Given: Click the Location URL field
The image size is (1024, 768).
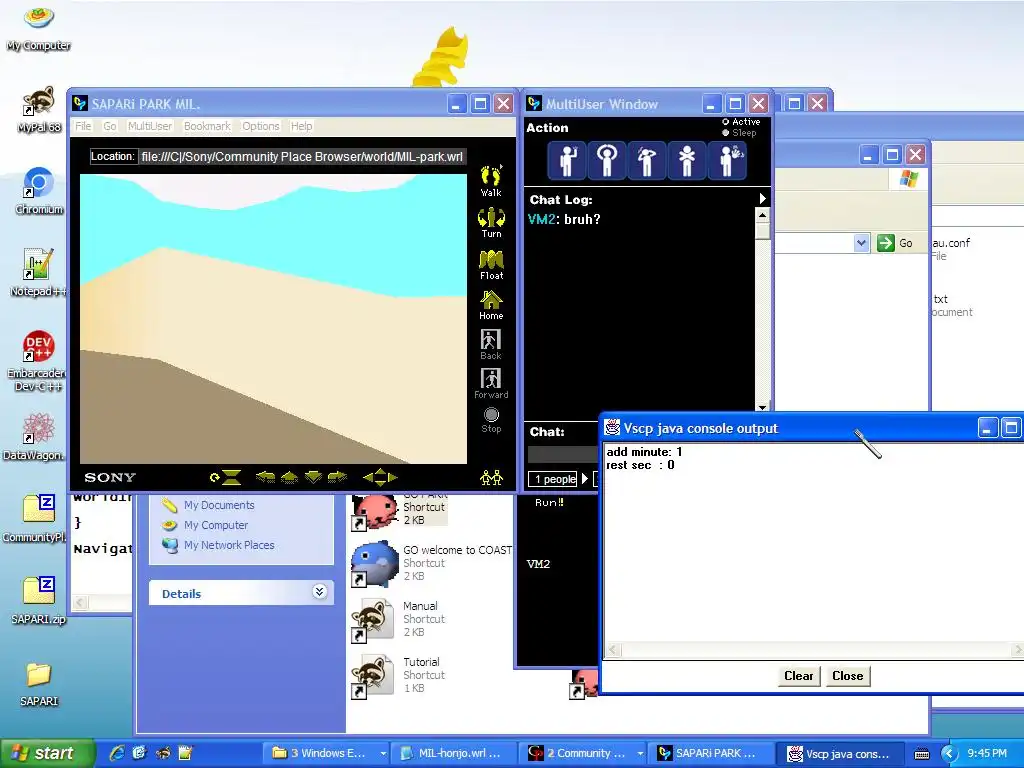Looking at the screenshot, I should pyautogui.click(x=302, y=157).
